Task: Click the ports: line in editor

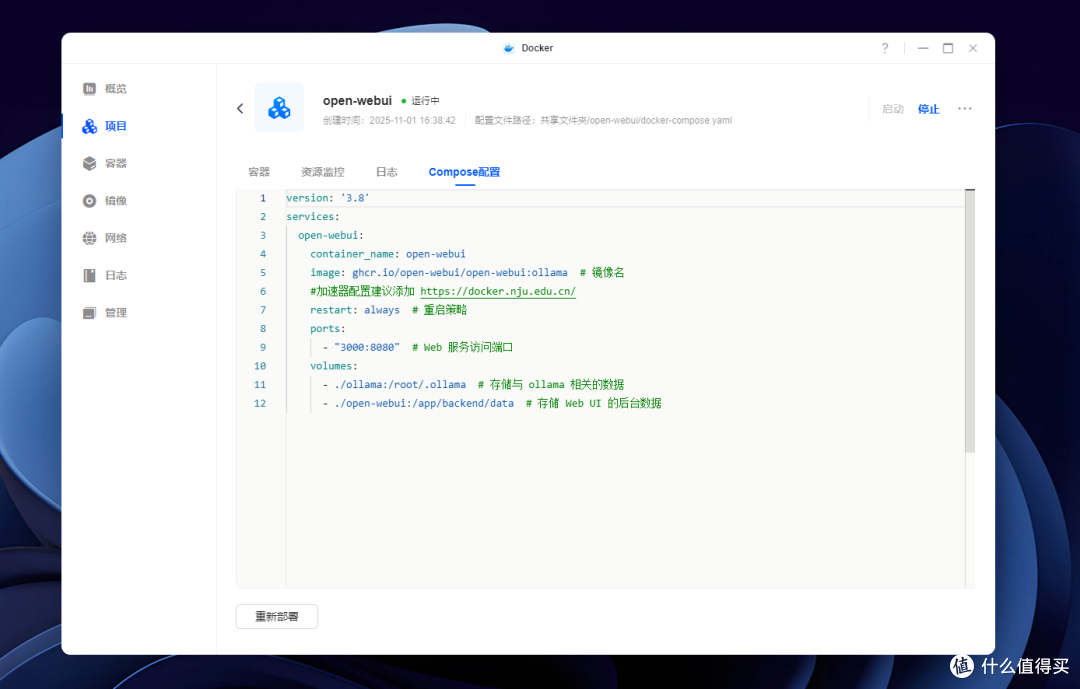Action: 328,328
